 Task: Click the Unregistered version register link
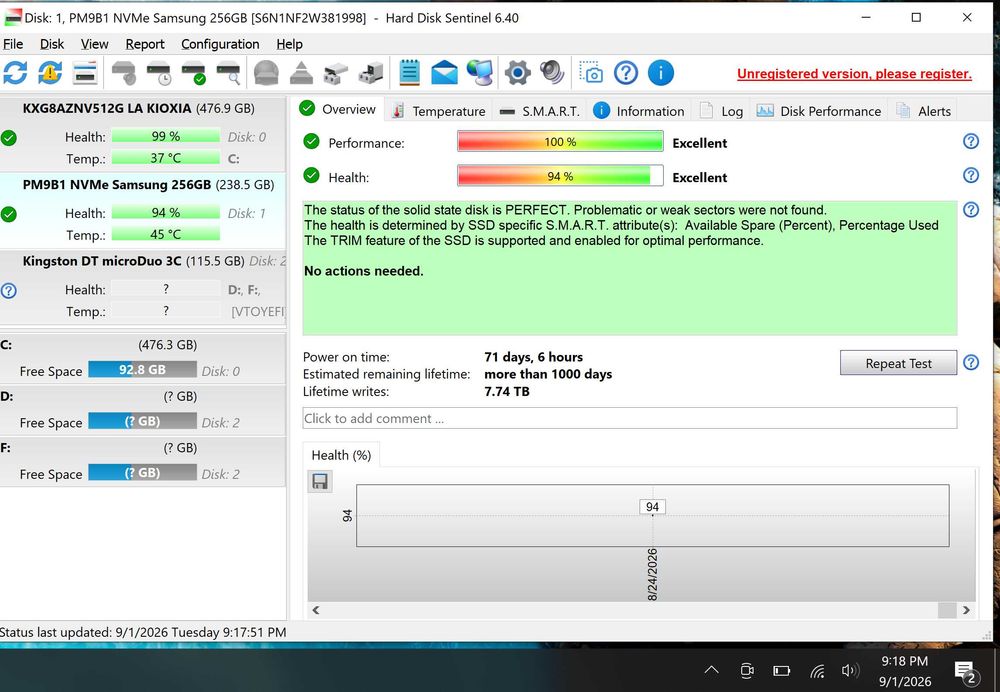point(854,73)
